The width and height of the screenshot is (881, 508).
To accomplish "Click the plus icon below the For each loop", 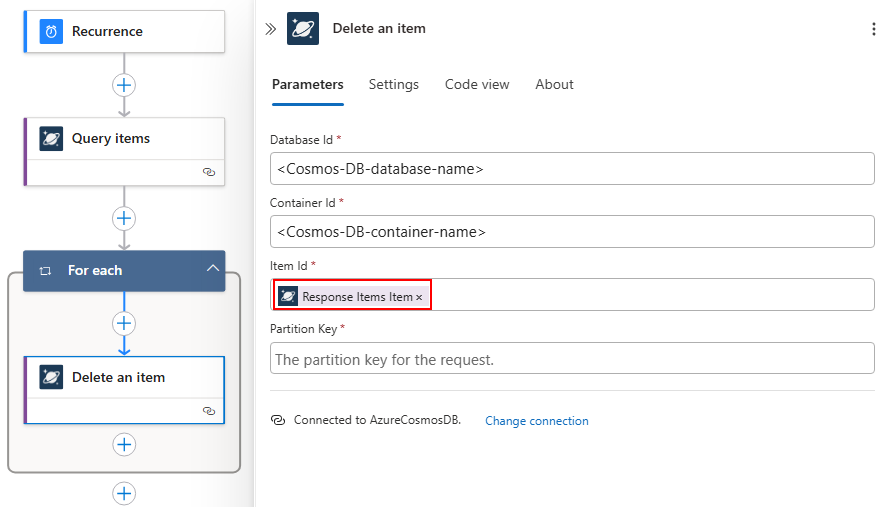I will tap(124, 493).
